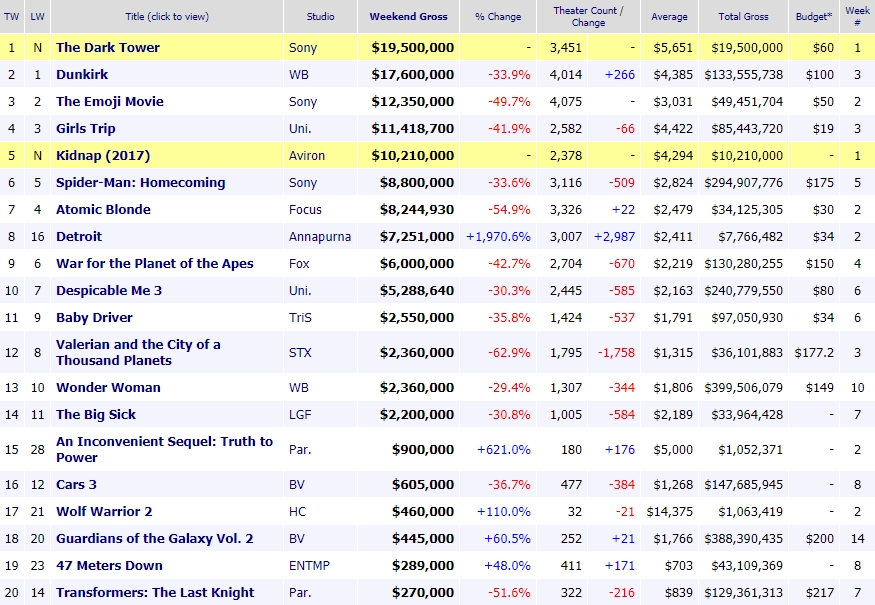This screenshot has height=605, width=875.
Task: Sort by Total Gross header
Action: click(743, 16)
